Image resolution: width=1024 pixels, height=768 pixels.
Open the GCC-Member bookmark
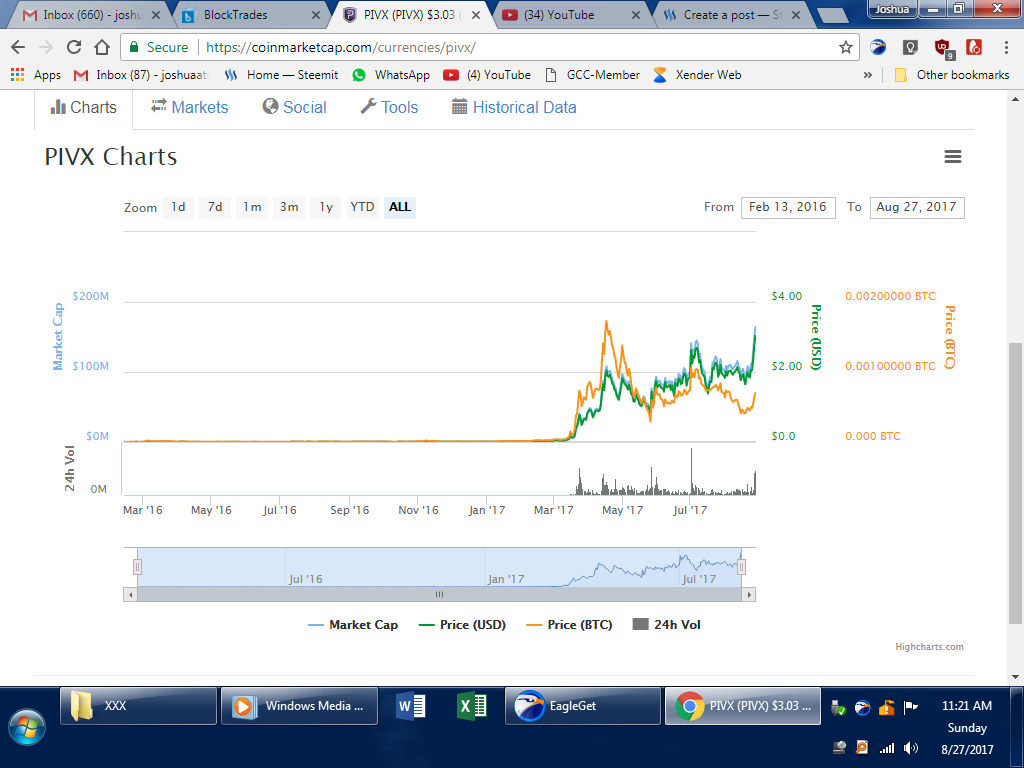pyautogui.click(x=593, y=75)
